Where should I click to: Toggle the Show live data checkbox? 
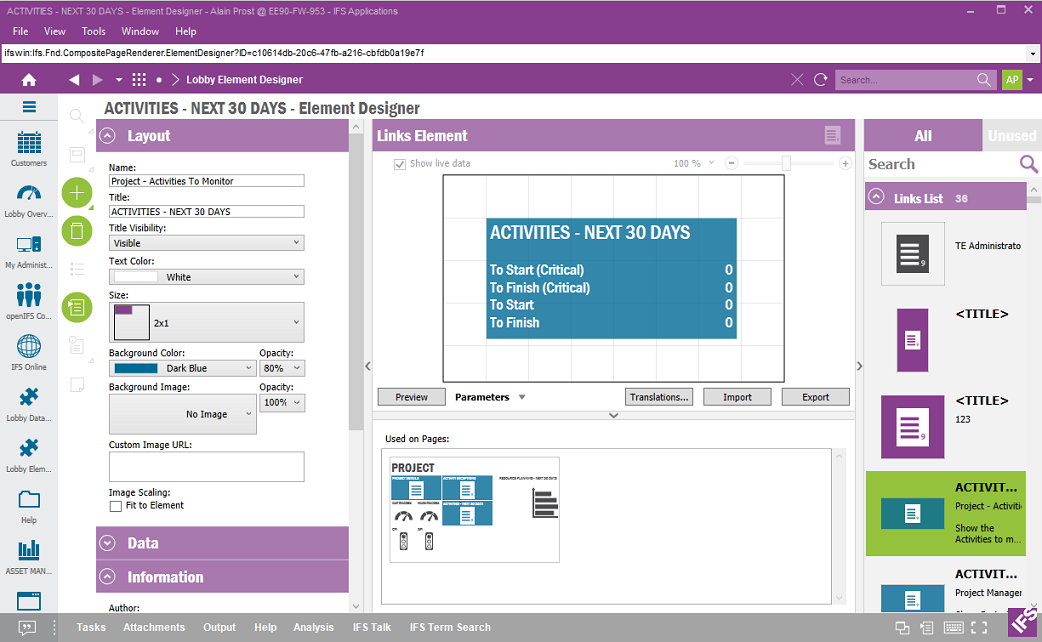click(x=400, y=163)
